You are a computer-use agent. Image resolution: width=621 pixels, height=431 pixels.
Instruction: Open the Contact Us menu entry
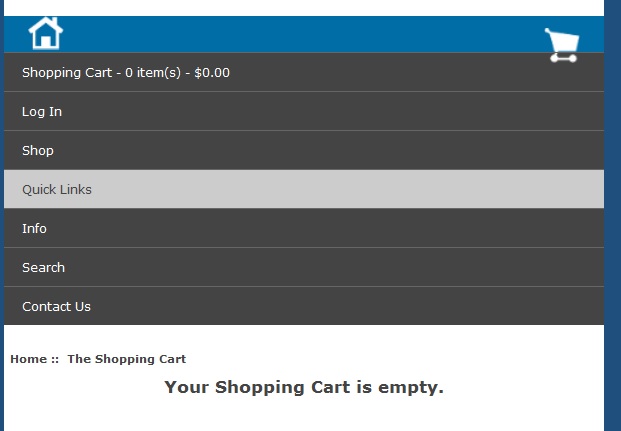[x=304, y=306]
